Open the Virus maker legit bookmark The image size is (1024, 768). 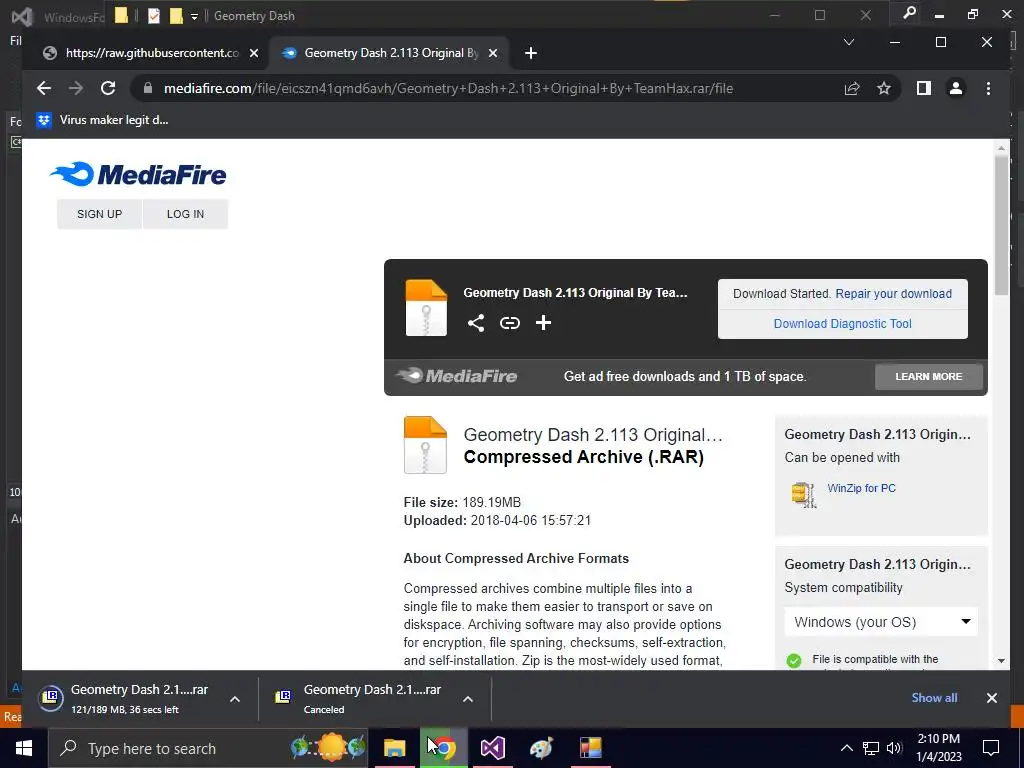pyautogui.click(x=103, y=120)
